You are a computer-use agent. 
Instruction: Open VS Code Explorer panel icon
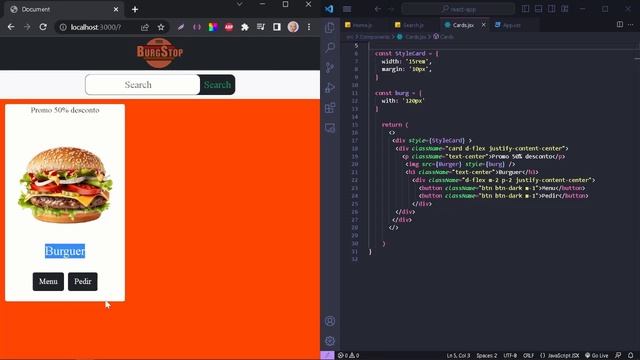(x=330, y=27)
